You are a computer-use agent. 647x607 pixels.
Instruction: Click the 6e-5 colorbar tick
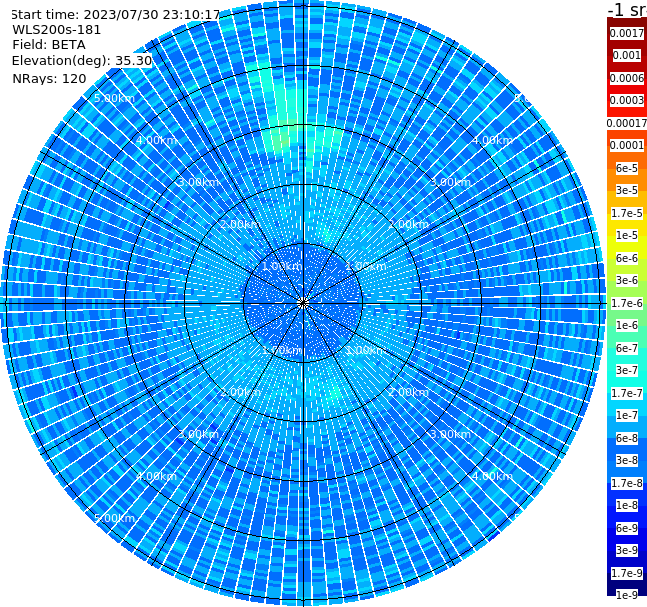point(627,168)
